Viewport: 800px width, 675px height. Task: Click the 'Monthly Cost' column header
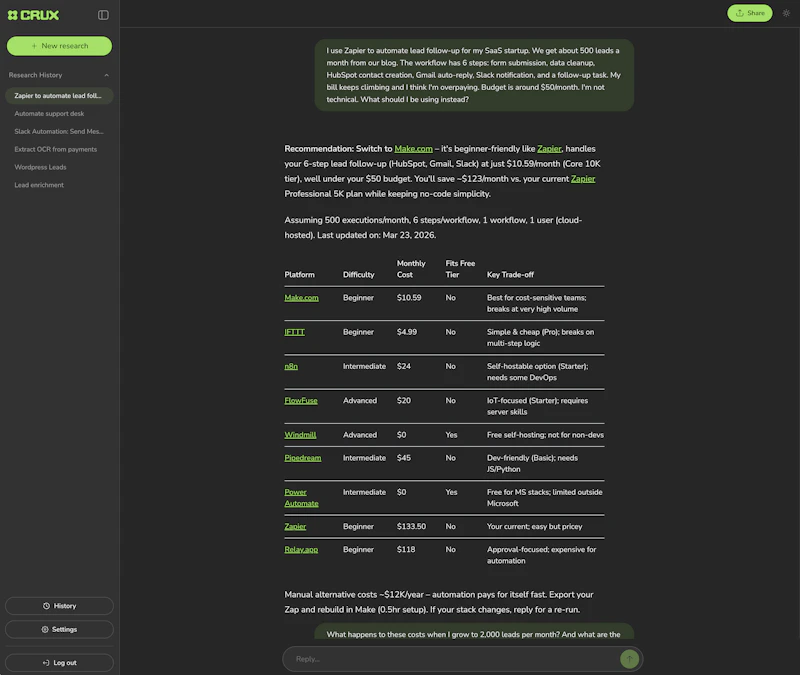[x=411, y=269]
